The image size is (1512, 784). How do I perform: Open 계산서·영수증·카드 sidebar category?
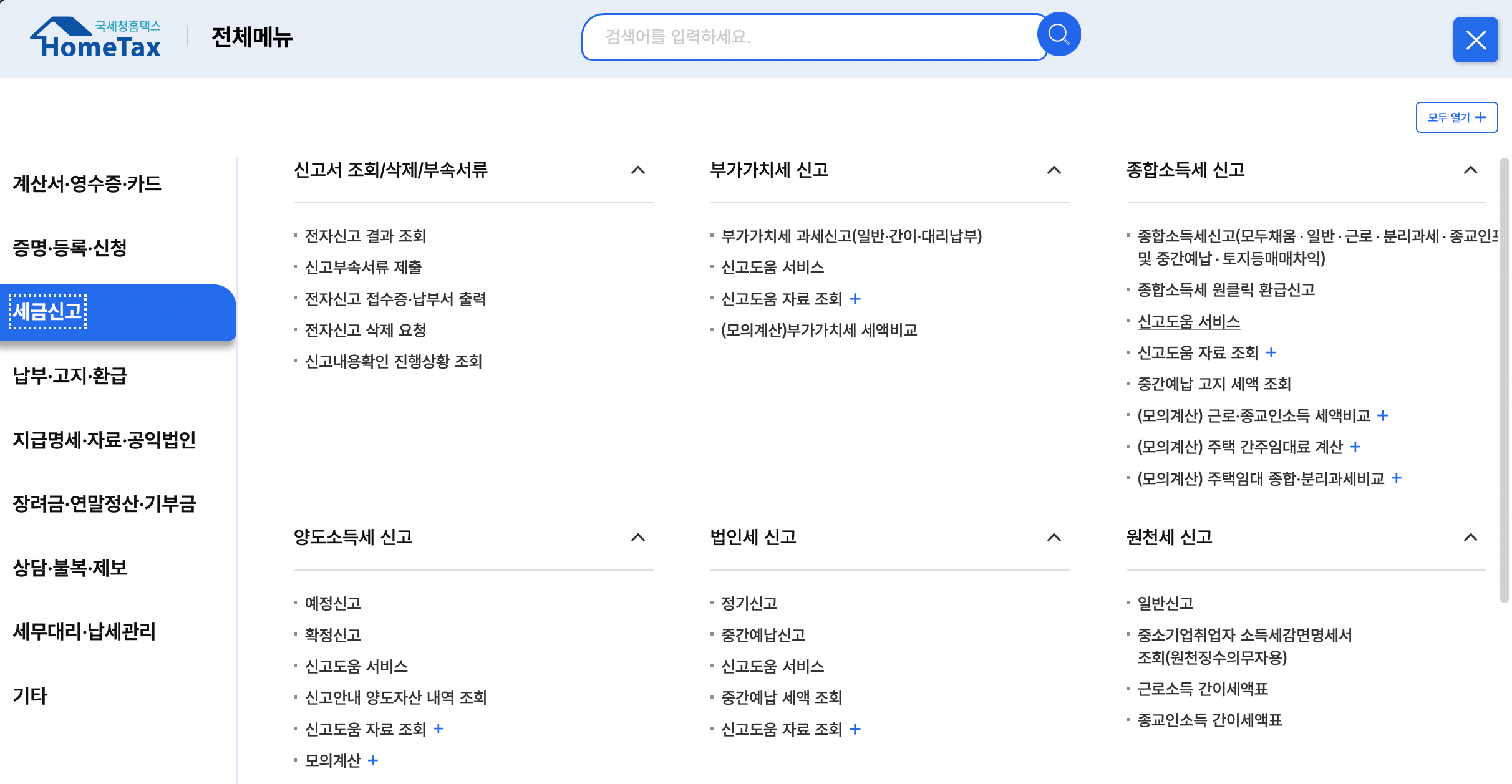click(86, 183)
